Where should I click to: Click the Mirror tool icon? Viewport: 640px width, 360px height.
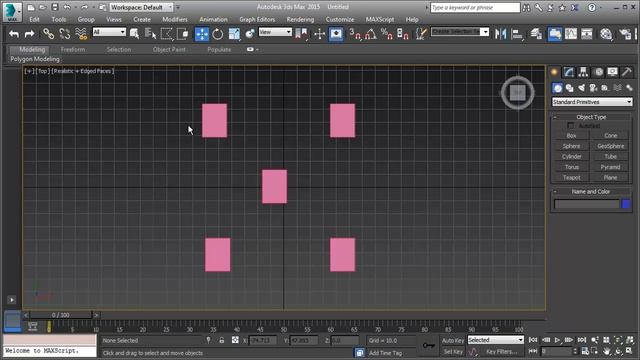(x=500, y=34)
